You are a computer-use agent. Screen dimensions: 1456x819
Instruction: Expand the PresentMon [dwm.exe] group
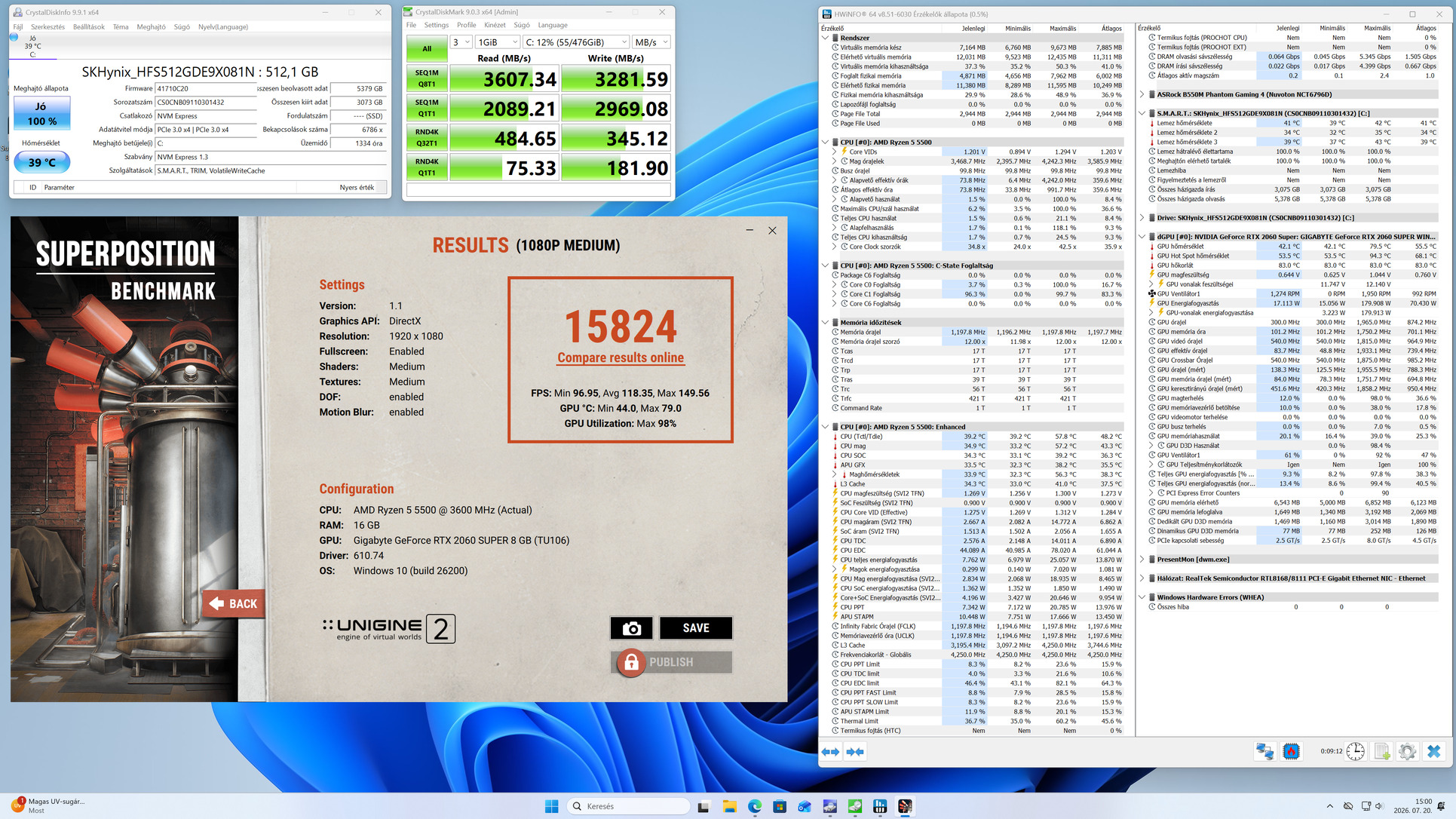click(1142, 560)
